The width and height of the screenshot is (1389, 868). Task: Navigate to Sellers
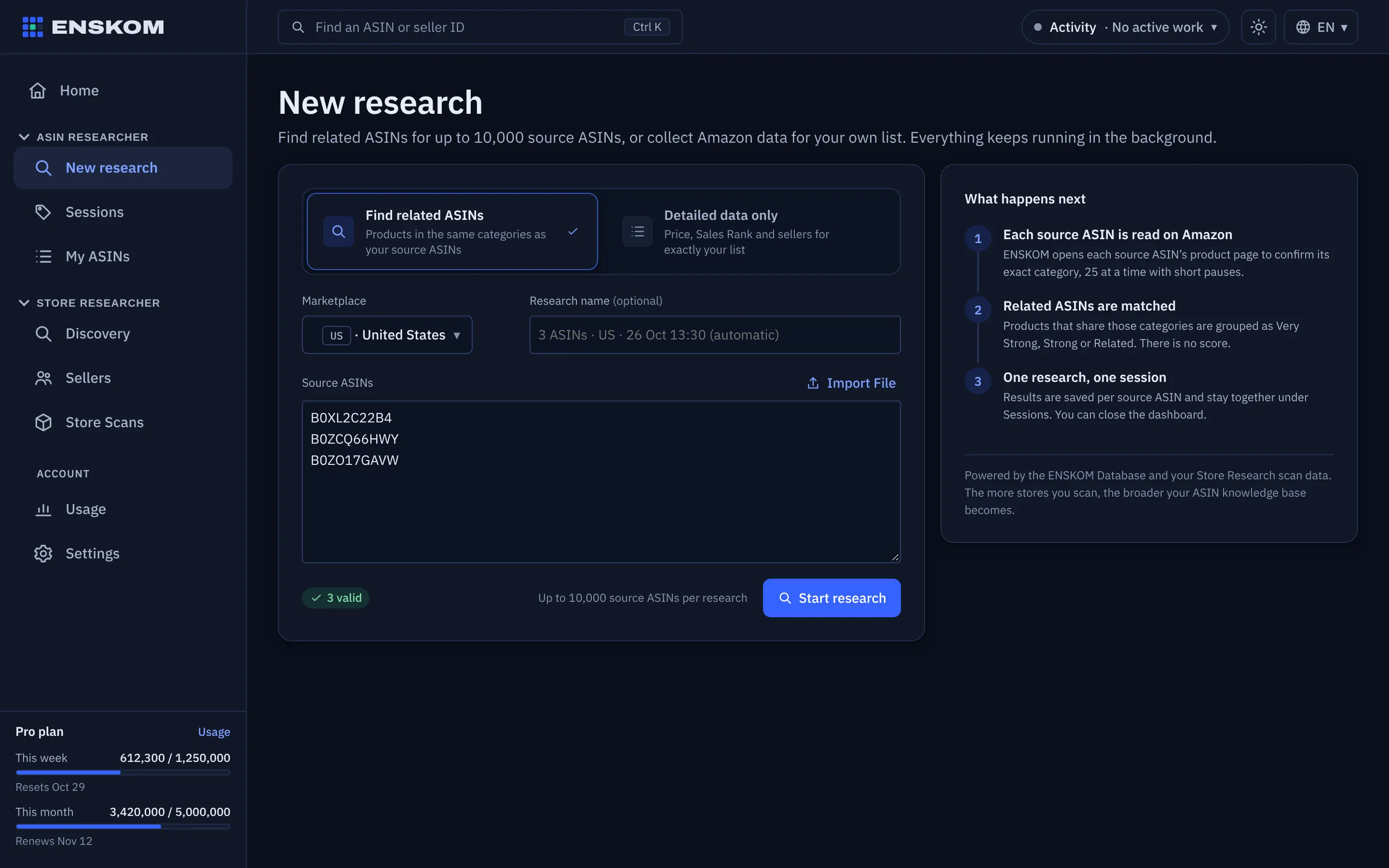123,378
